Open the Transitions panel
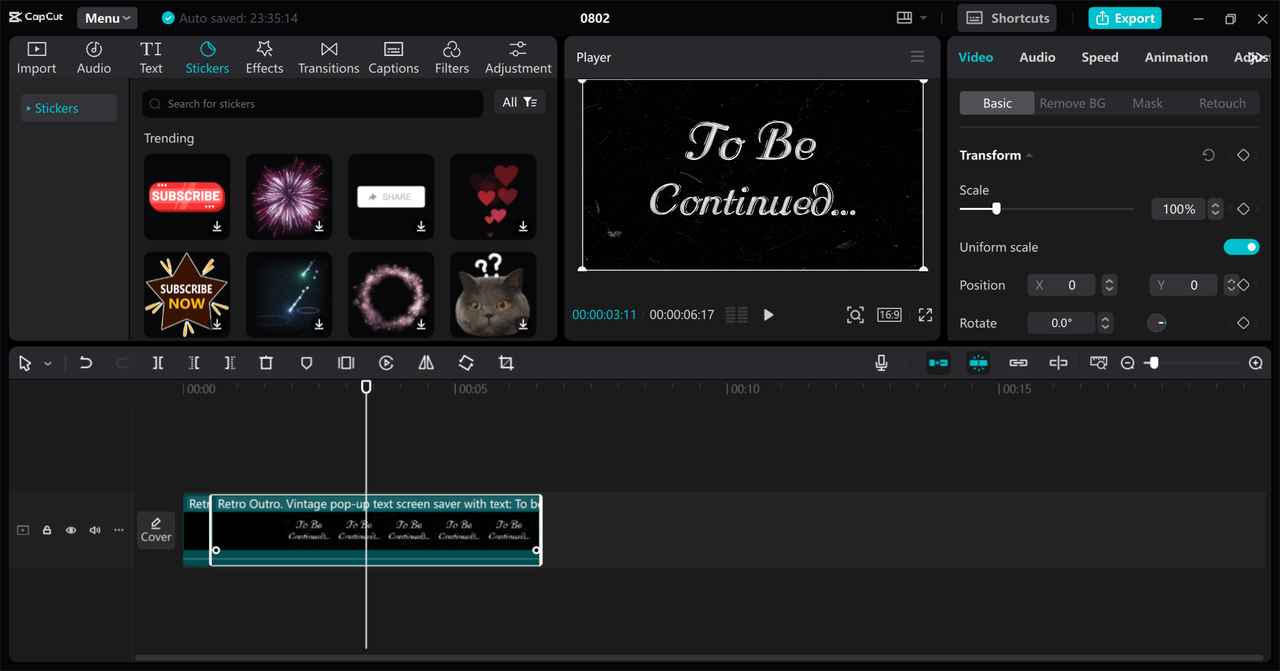 pos(328,58)
